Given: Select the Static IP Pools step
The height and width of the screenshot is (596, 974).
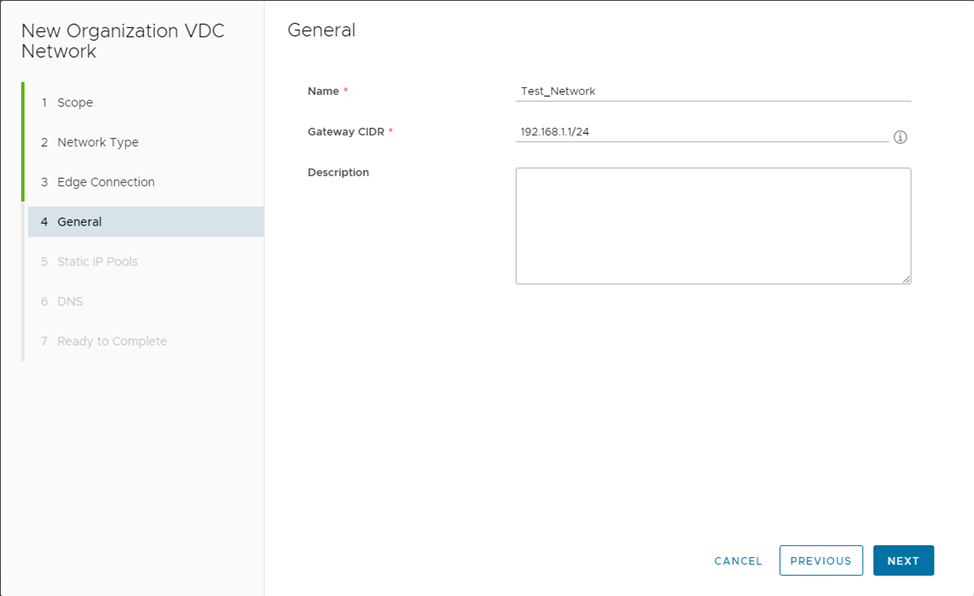Looking at the screenshot, I should [x=97, y=262].
